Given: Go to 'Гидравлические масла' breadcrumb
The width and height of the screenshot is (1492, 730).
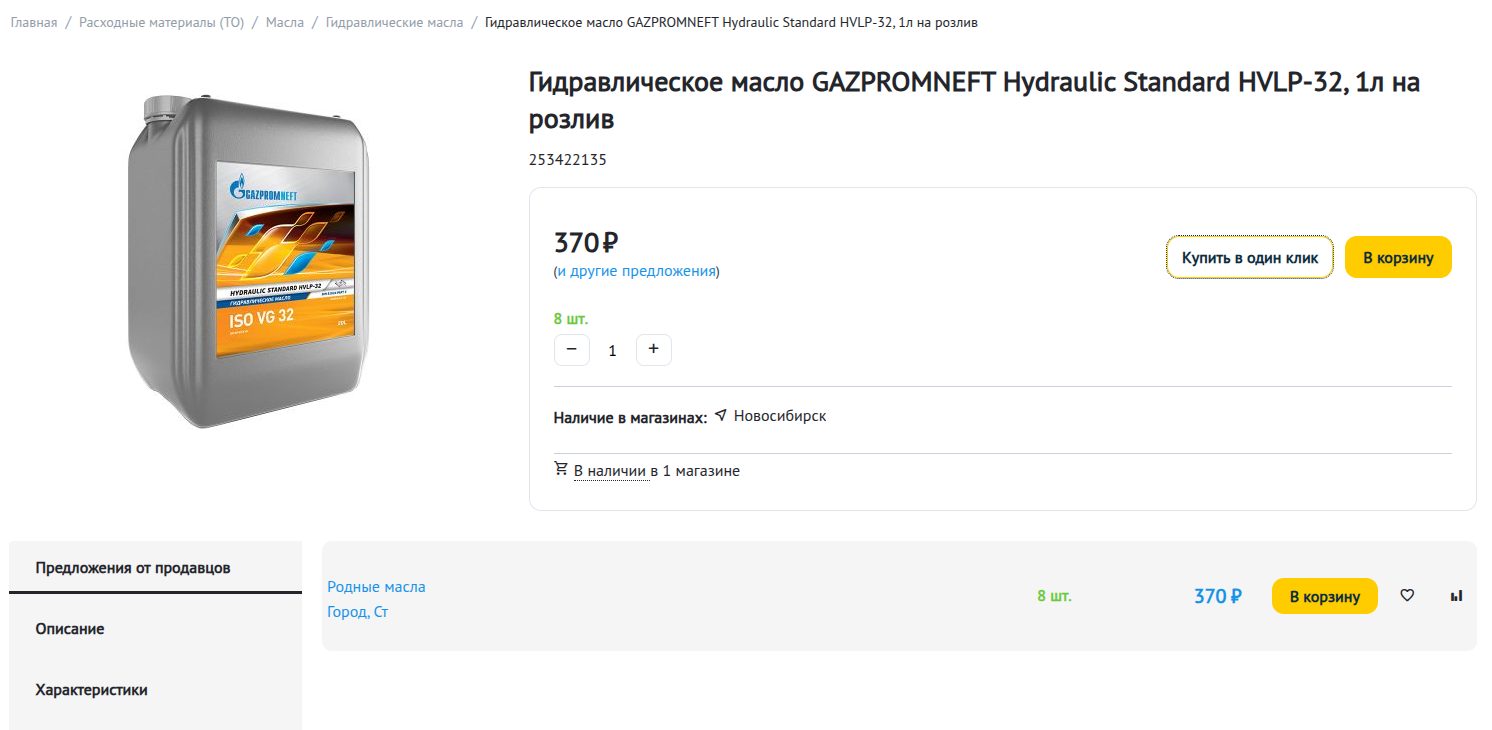Looking at the screenshot, I should pyautogui.click(x=394, y=22).
